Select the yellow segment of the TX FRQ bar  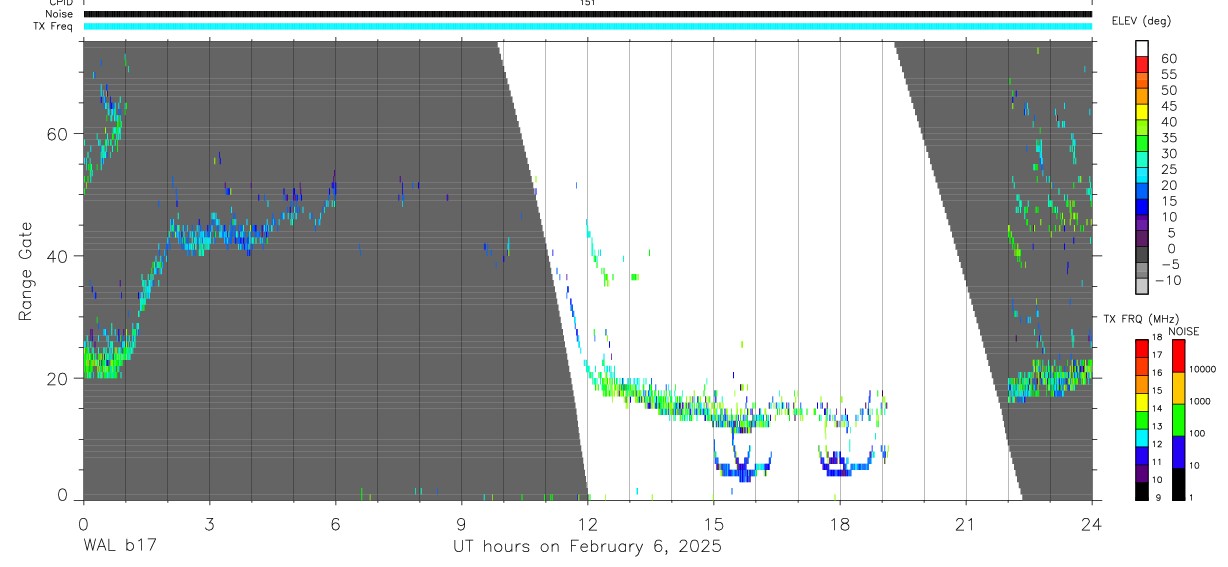tap(1141, 401)
